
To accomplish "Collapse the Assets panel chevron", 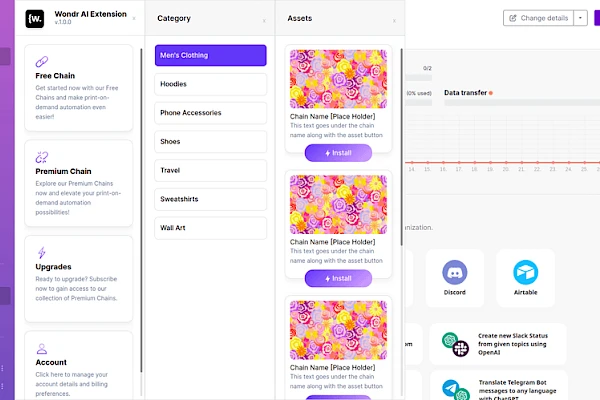I will coord(393,18).
